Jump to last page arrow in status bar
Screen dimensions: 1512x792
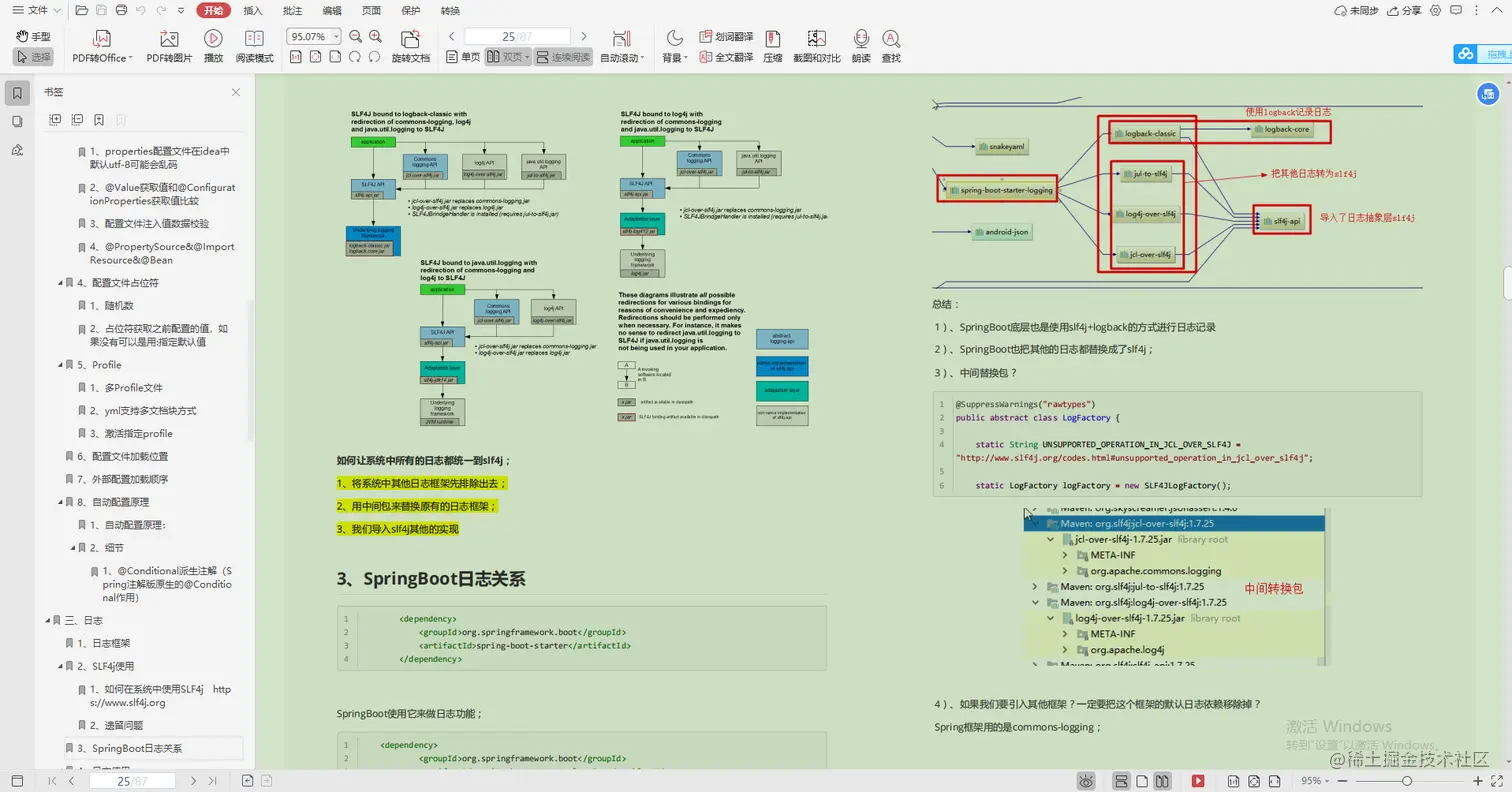tap(212, 781)
